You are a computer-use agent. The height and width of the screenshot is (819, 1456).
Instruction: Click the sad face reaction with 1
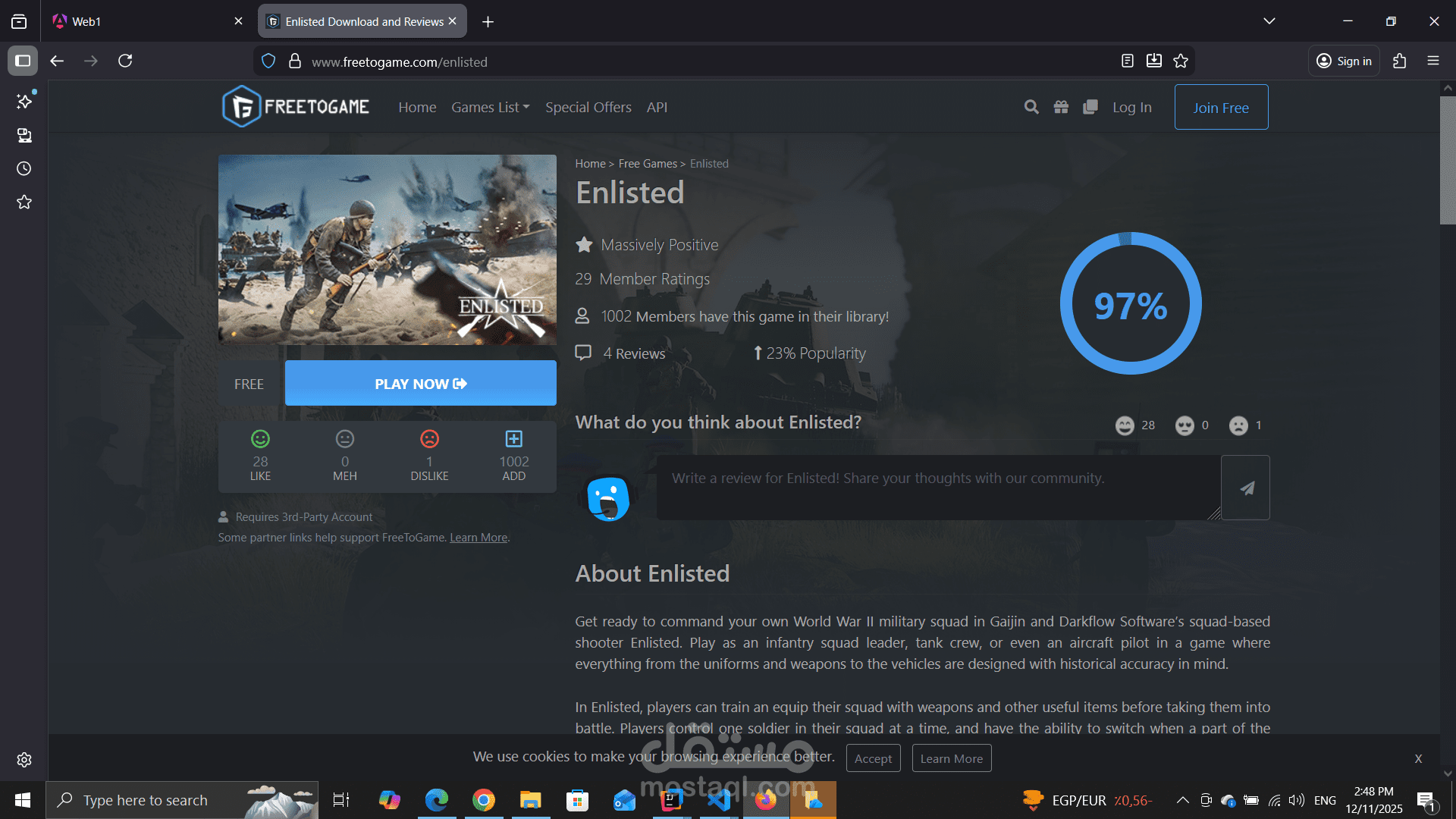click(x=1238, y=425)
